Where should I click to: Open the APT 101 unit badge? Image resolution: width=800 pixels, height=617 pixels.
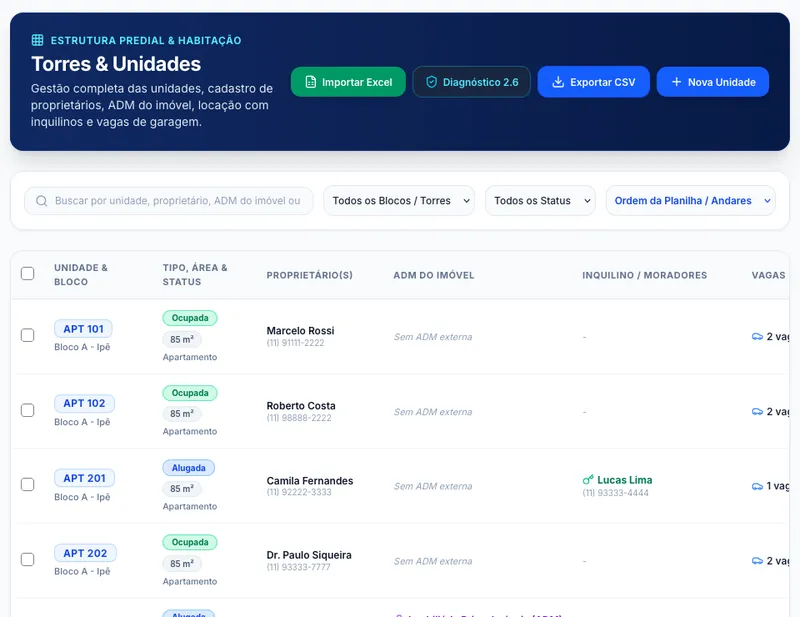(x=83, y=329)
